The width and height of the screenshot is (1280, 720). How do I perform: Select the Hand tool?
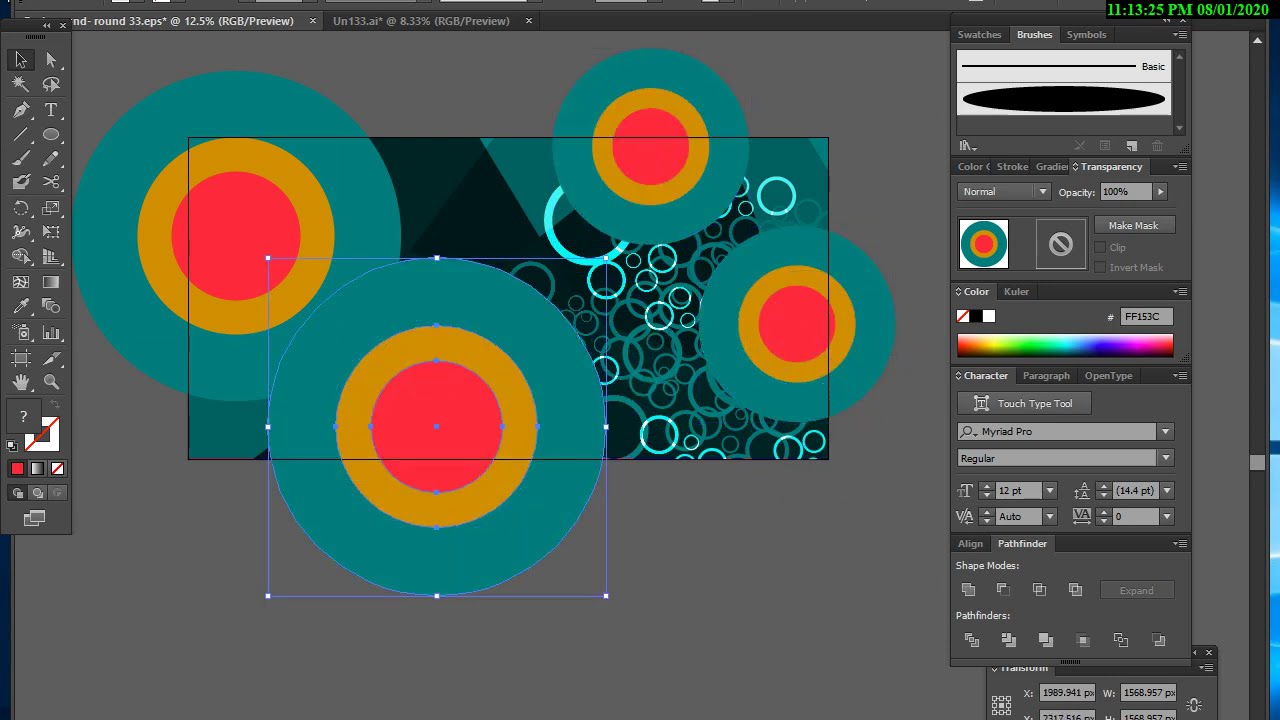click(x=21, y=382)
